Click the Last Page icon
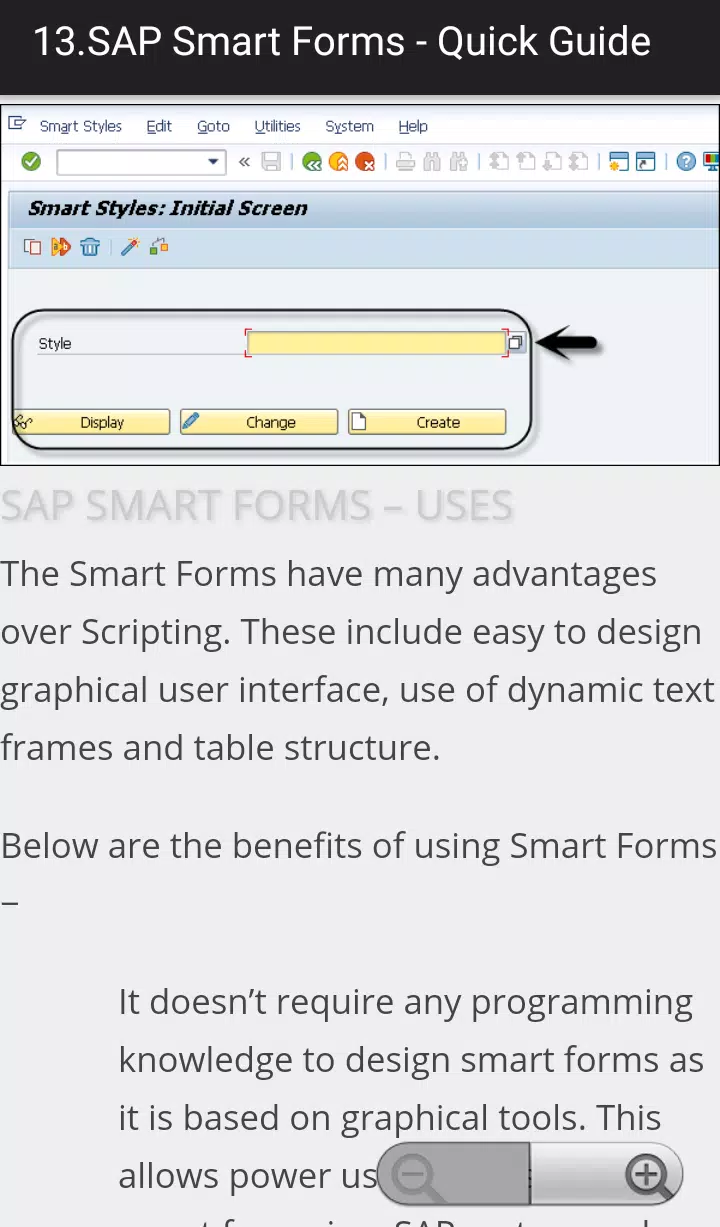The height and width of the screenshot is (1227, 720). coord(578,161)
